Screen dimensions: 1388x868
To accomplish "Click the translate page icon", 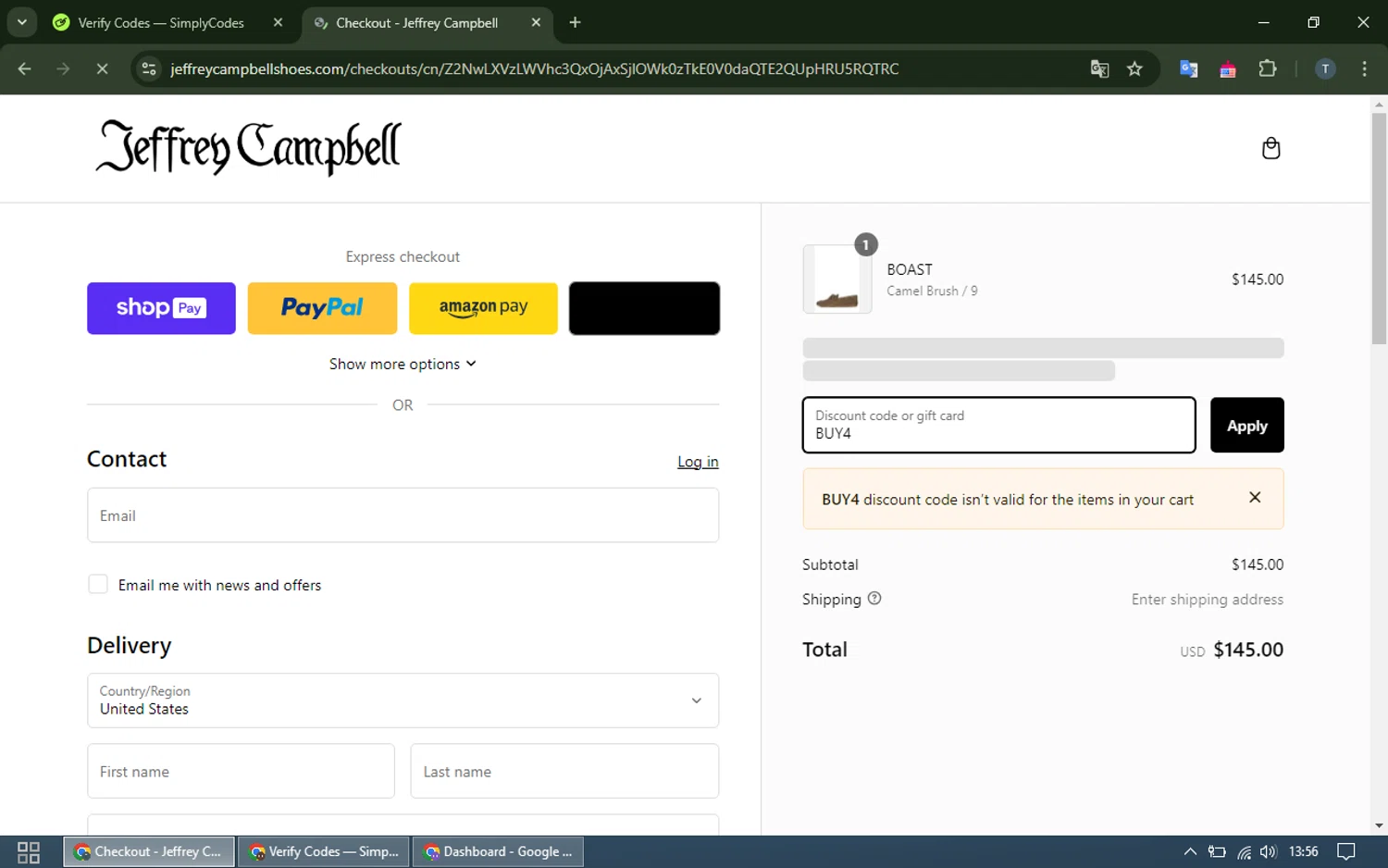I will click(x=1099, y=68).
